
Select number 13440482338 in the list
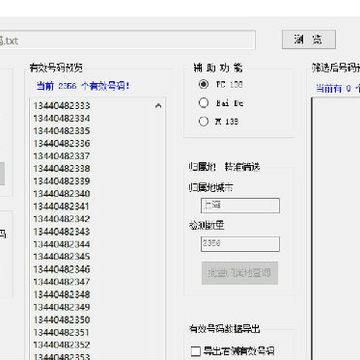point(62,169)
